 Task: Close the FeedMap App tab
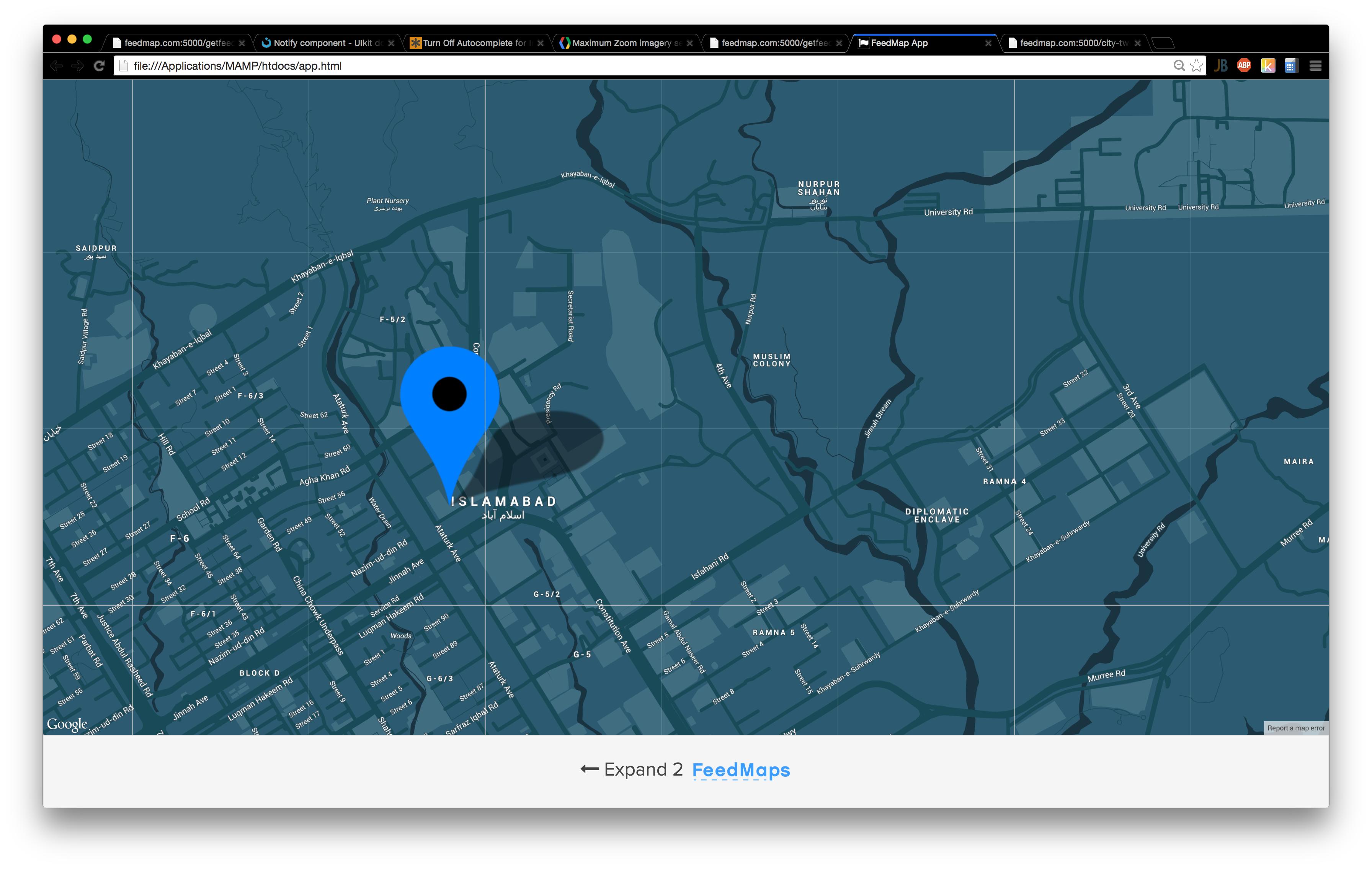click(x=988, y=43)
